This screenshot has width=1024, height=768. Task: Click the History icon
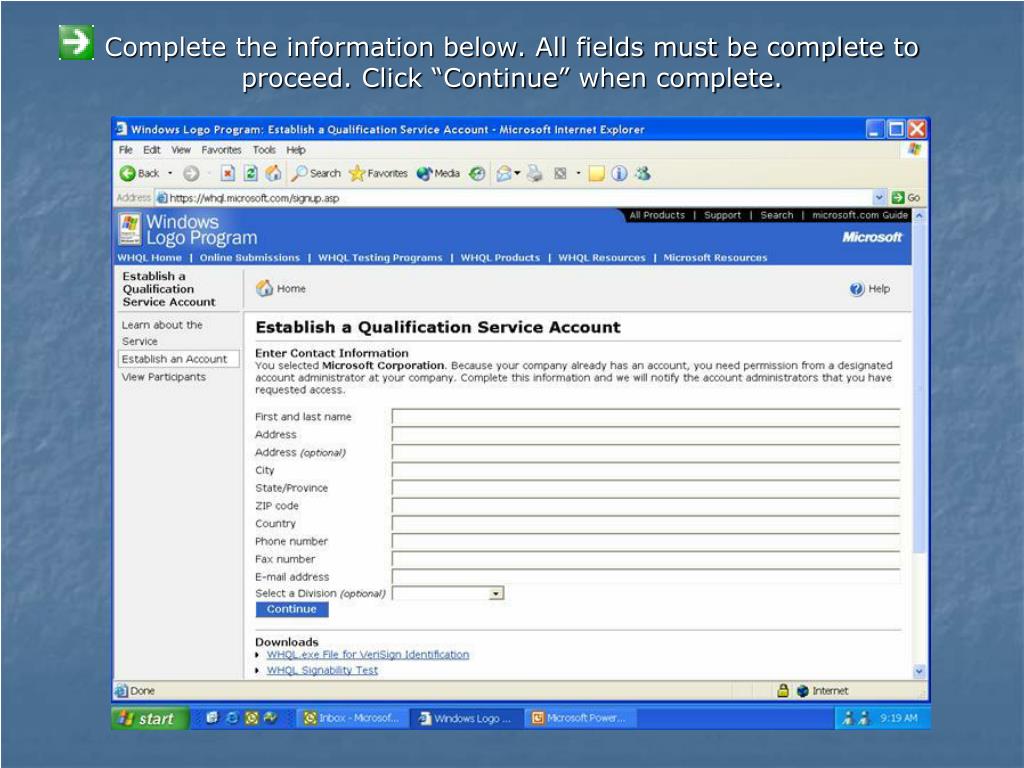pyautogui.click(x=477, y=173)
